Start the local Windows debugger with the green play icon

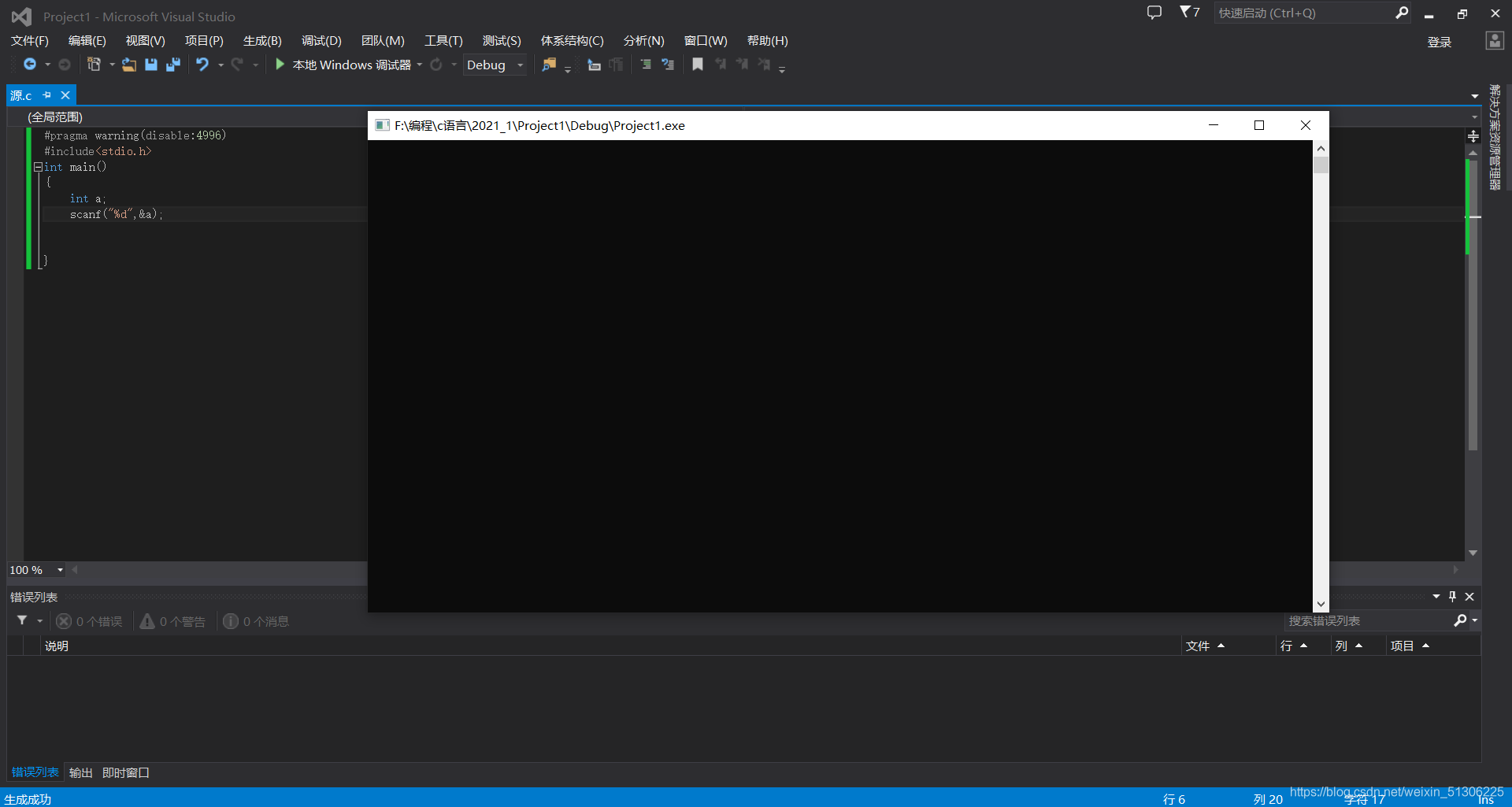280,65
